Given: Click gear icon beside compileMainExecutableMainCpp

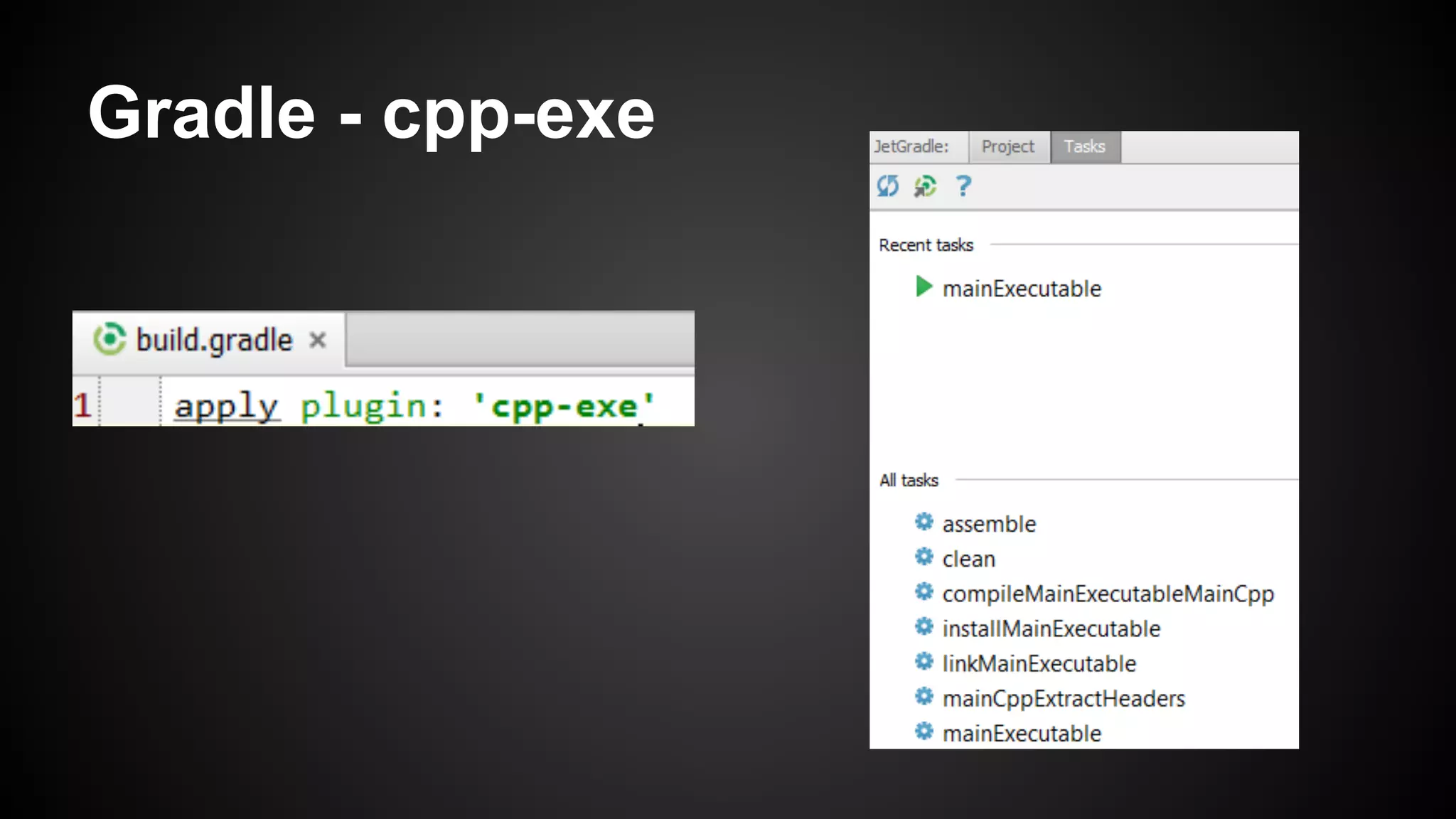Looking at the screenshot, I should [x=924, y=591].
